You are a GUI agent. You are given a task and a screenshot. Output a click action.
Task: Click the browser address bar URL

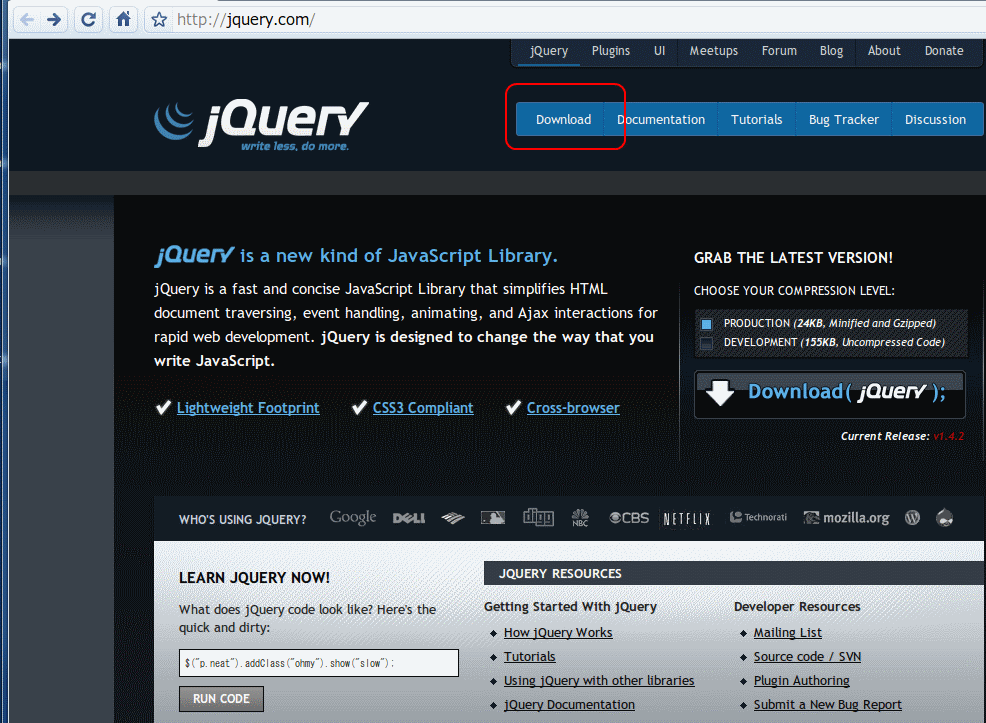[246, 19]
